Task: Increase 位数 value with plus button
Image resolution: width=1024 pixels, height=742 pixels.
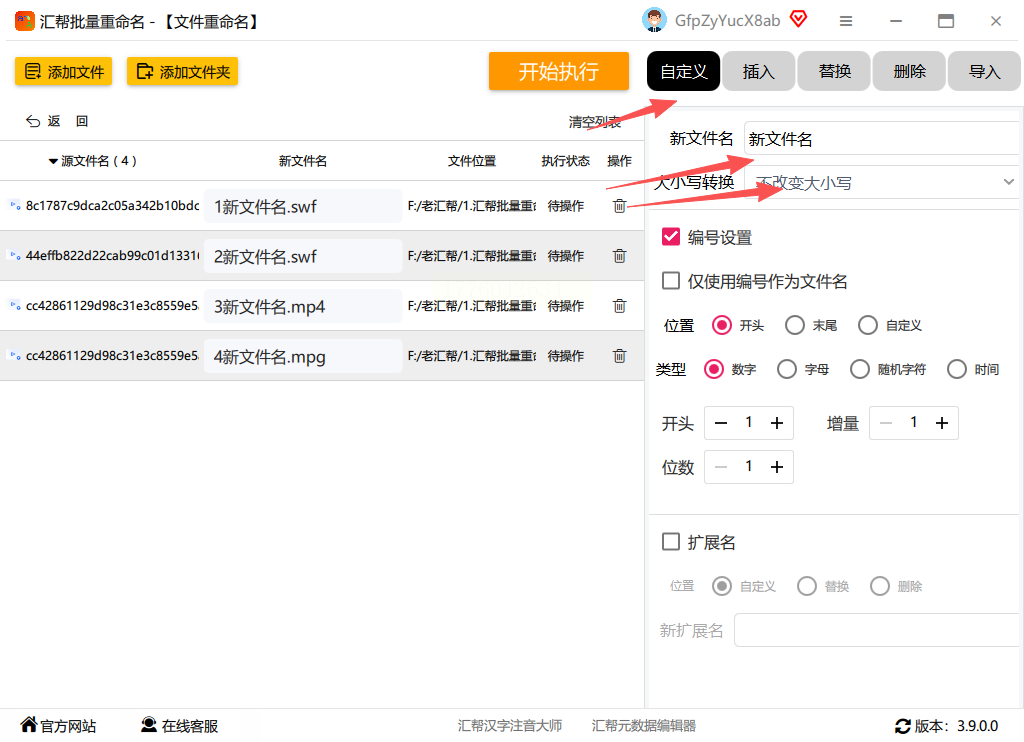Action: (x=776, y=467)
